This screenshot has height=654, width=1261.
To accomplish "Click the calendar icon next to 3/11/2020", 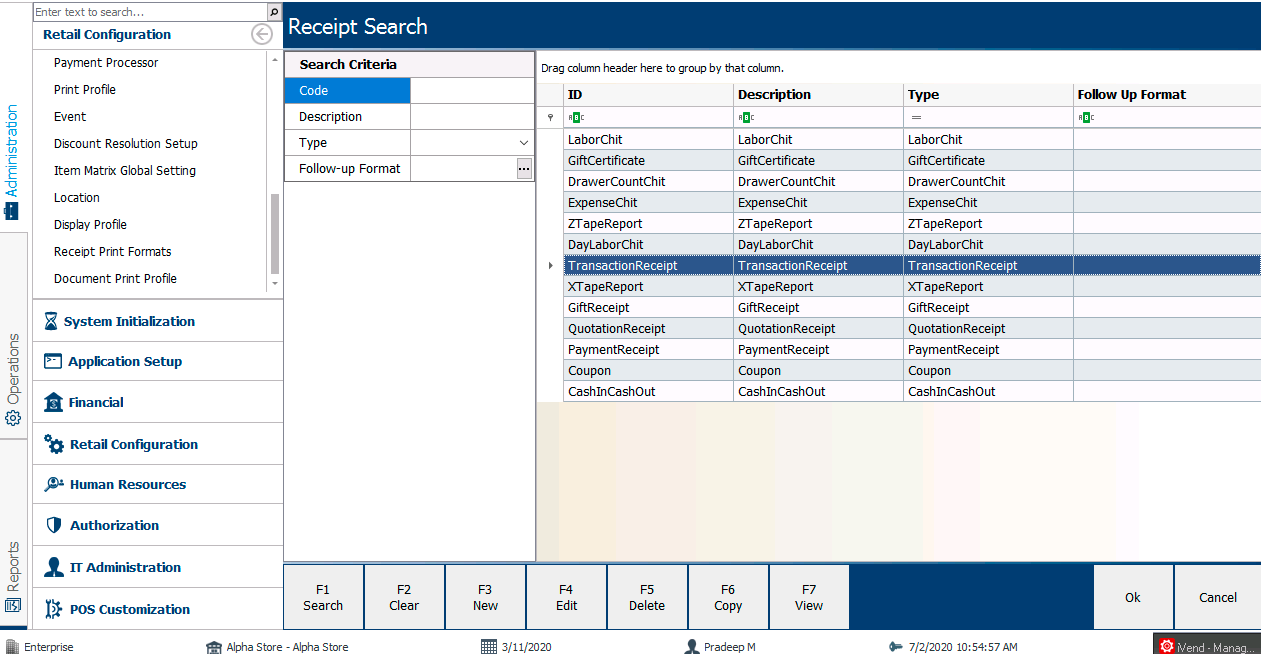I will [x=489, y=646].
